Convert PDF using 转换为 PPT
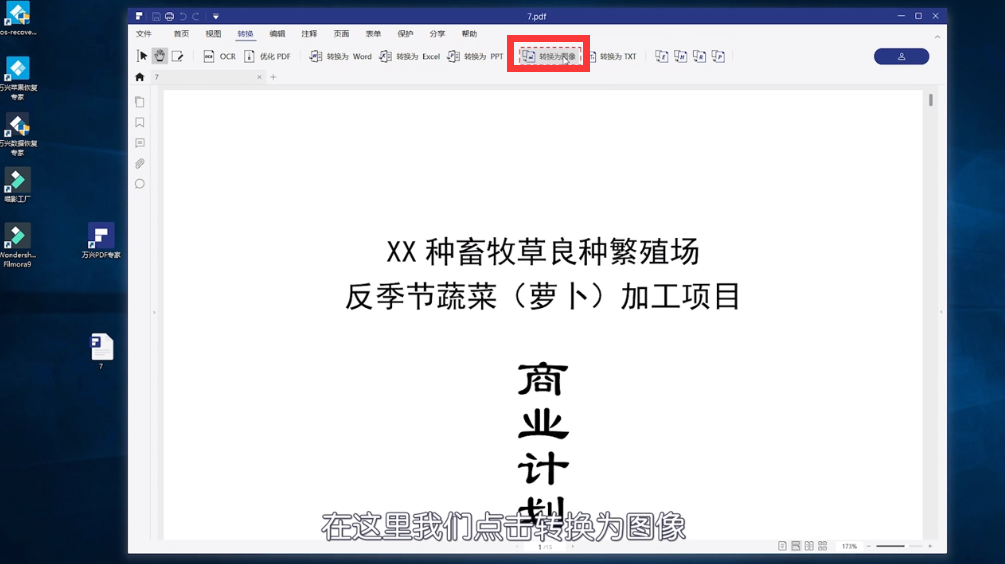The image size is (1005, 564). (476, 56)
